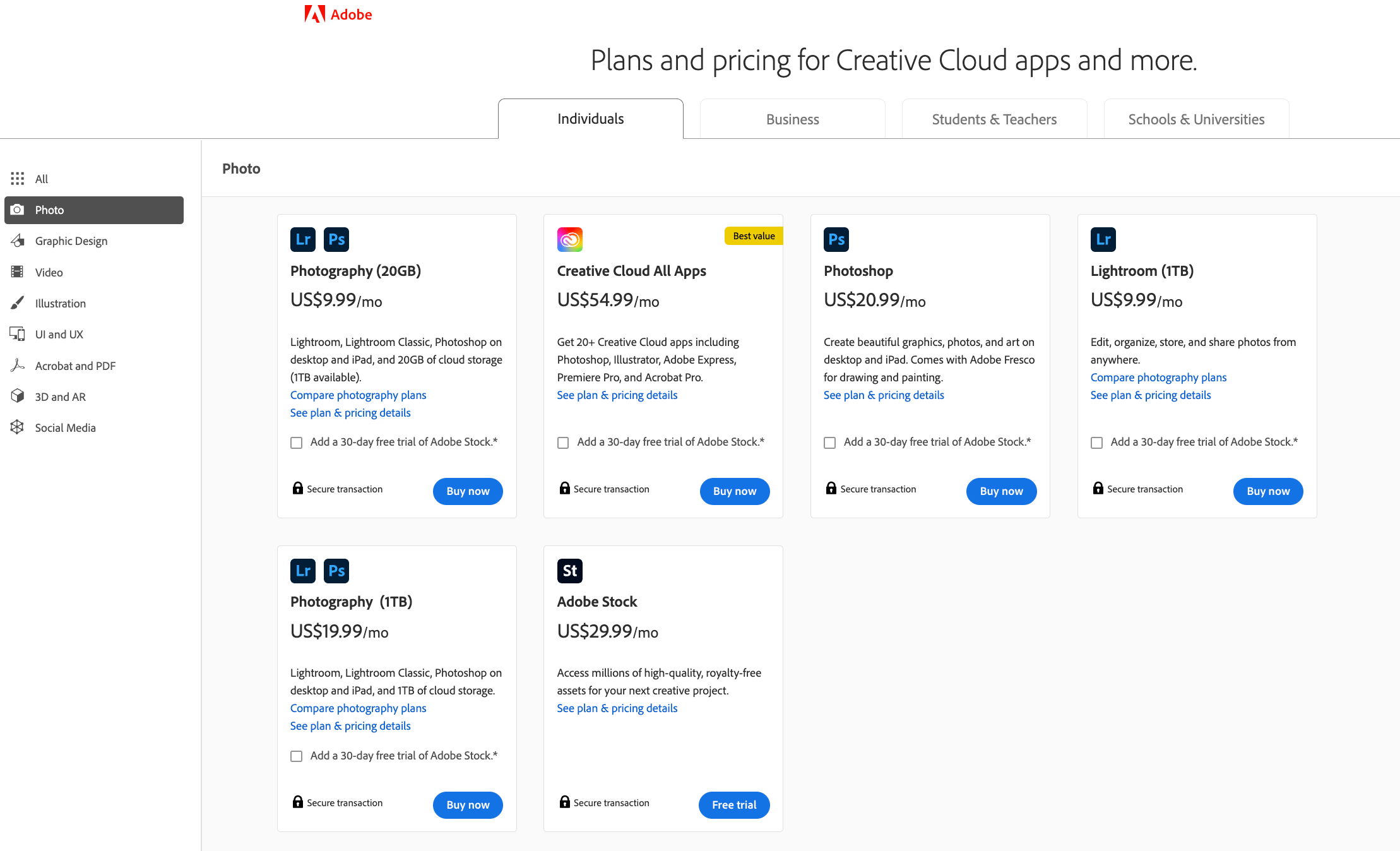Check Adobe Stock trial box for Creative Cloud All Apps
This screenshot has height=851, width=1400.
(563, 443)
